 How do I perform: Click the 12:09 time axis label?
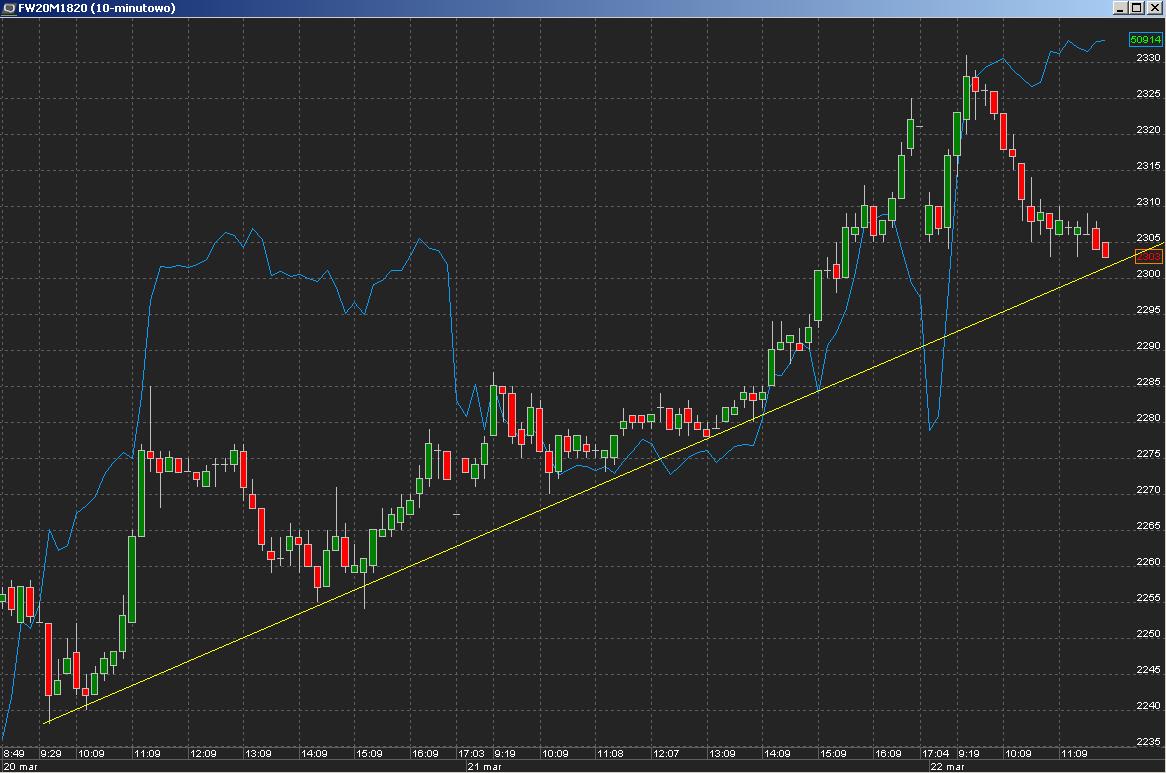coord(203,754)
